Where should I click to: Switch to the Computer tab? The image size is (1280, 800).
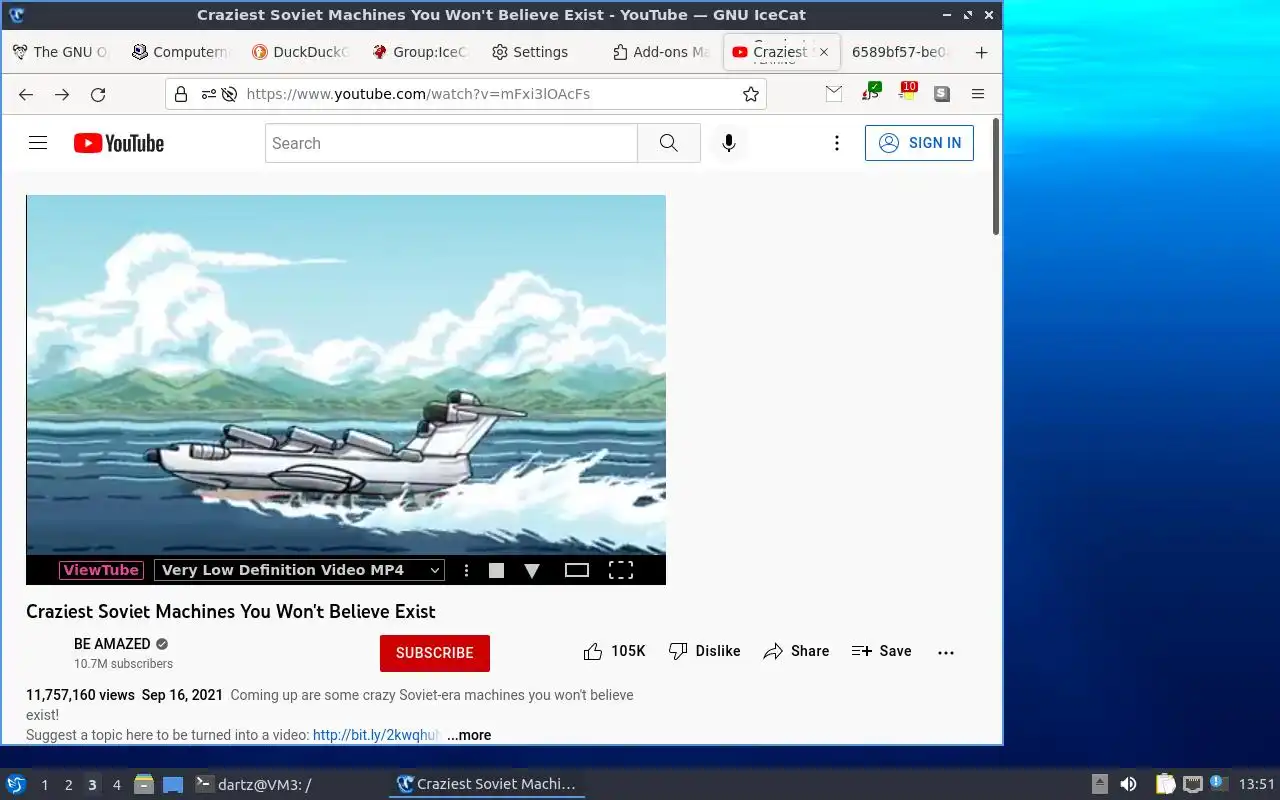pyautogui.click(x=180, y=52)
